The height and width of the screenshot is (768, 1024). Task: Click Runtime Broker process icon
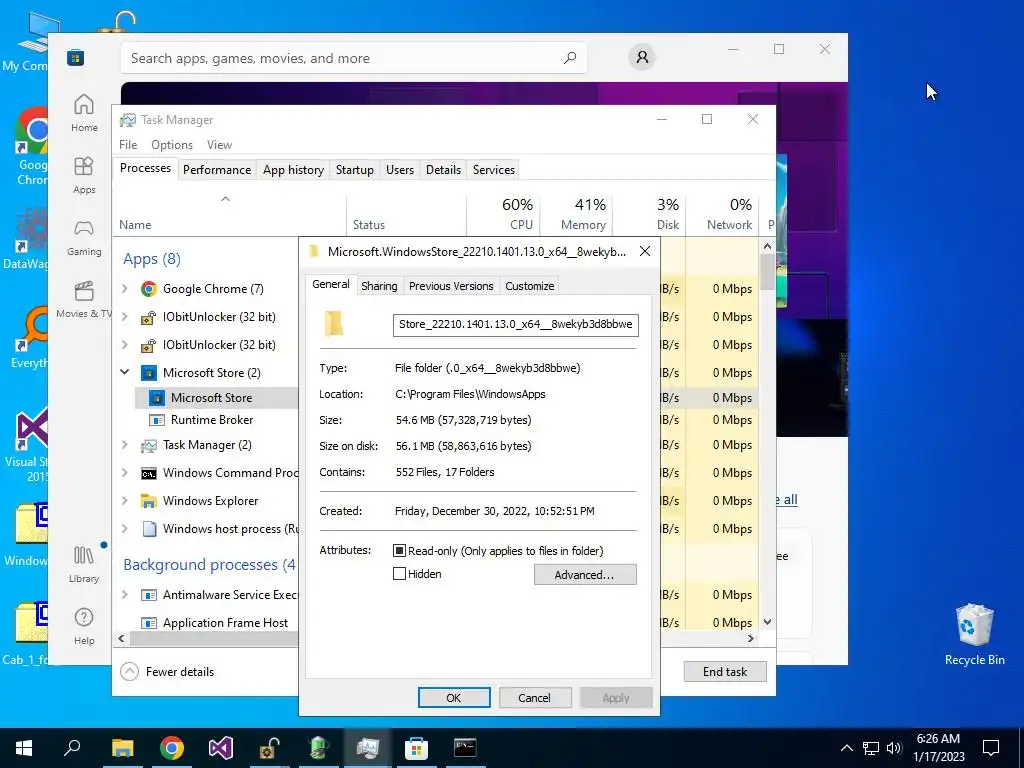[x=157, y=420]
